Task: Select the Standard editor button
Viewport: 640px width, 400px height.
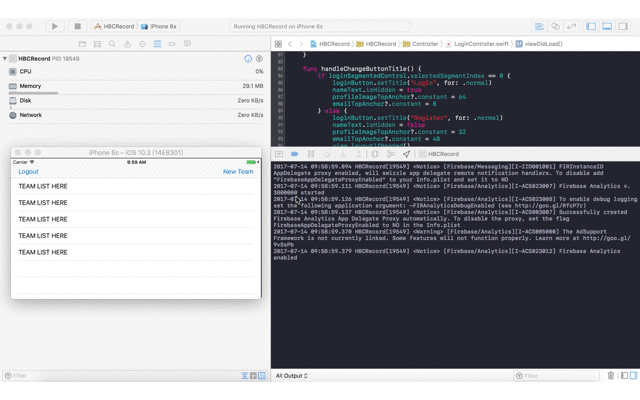Action: pyautogui.click(x=539, y=27)
